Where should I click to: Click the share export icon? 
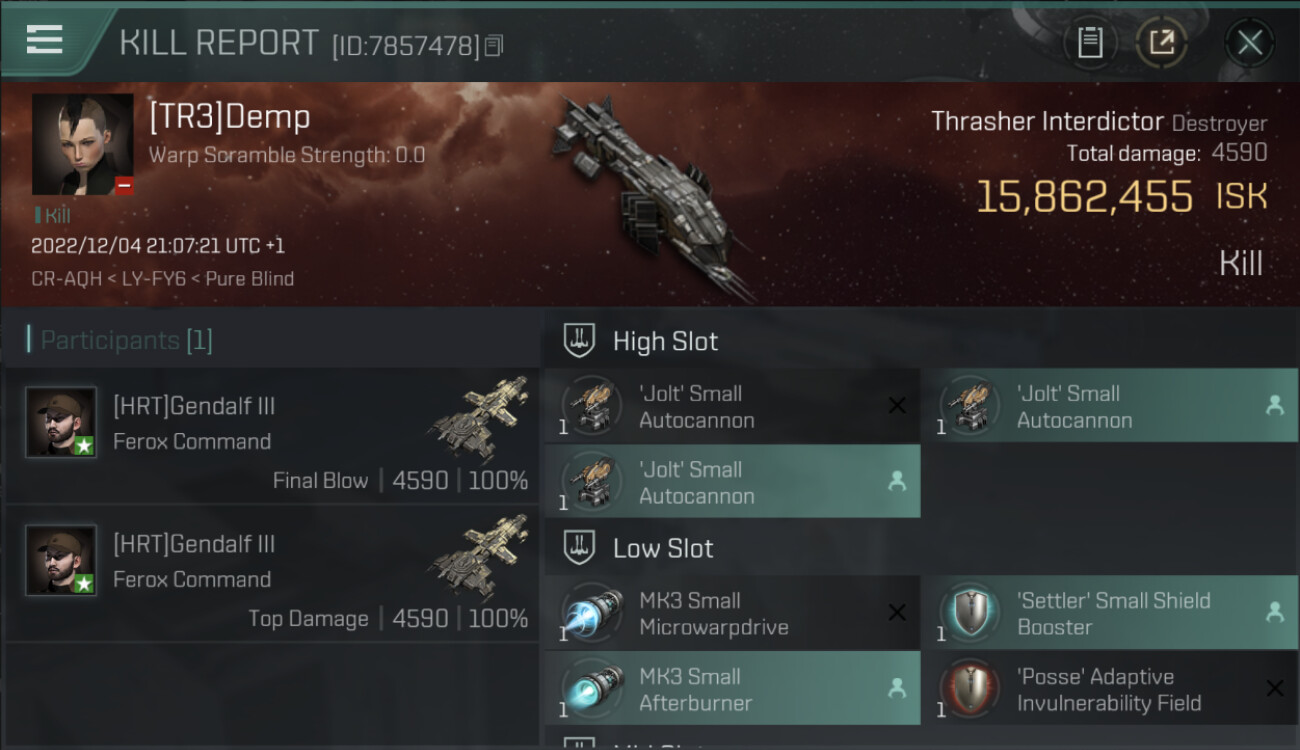click(x=1161, y=42)
